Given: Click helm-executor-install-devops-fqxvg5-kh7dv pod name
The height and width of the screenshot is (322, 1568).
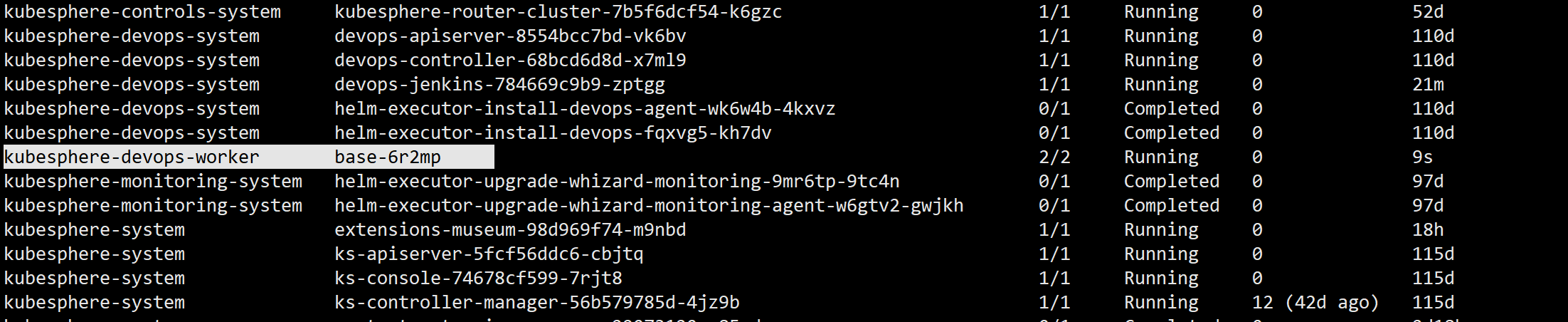Looking at the screenshot, I should [x=553, y=133].
